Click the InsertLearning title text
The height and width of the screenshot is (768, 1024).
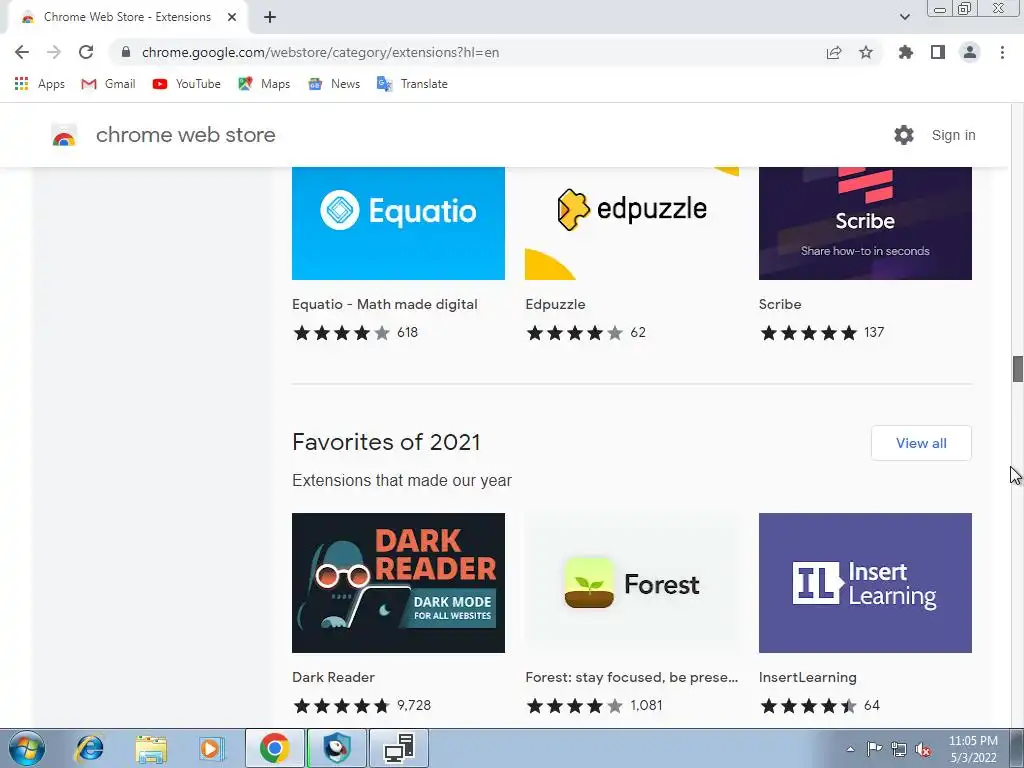(x=807, y=677)
